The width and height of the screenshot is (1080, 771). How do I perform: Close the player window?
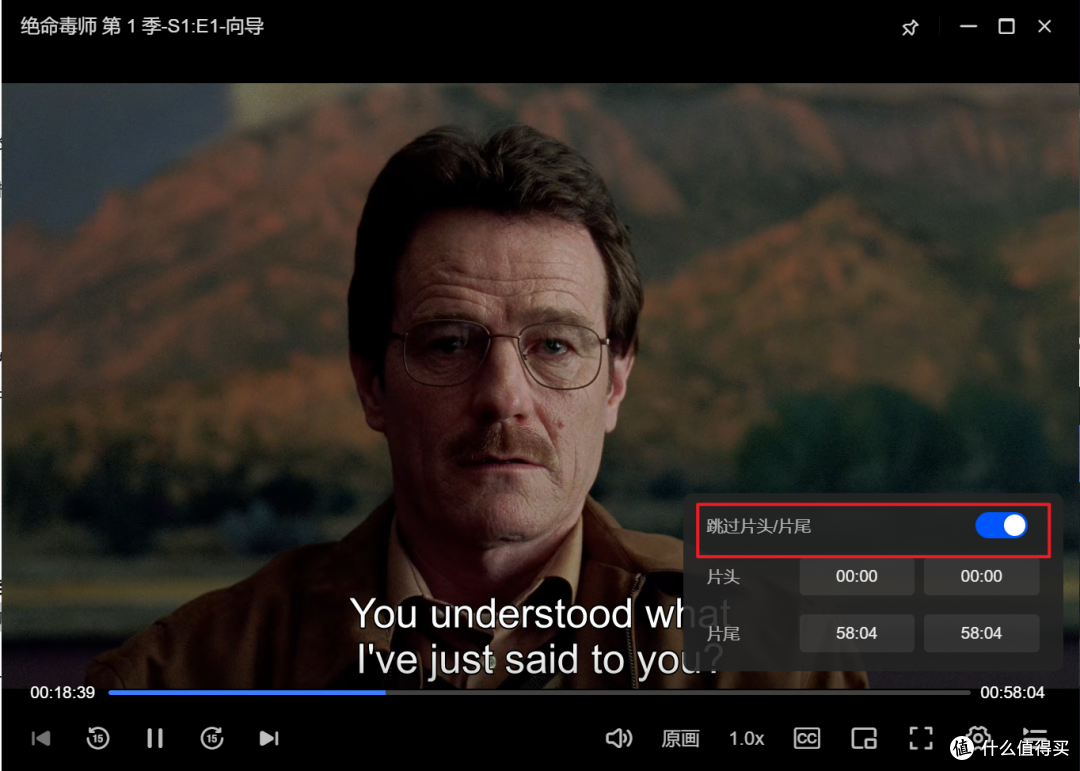click(x=1045, y=27)
